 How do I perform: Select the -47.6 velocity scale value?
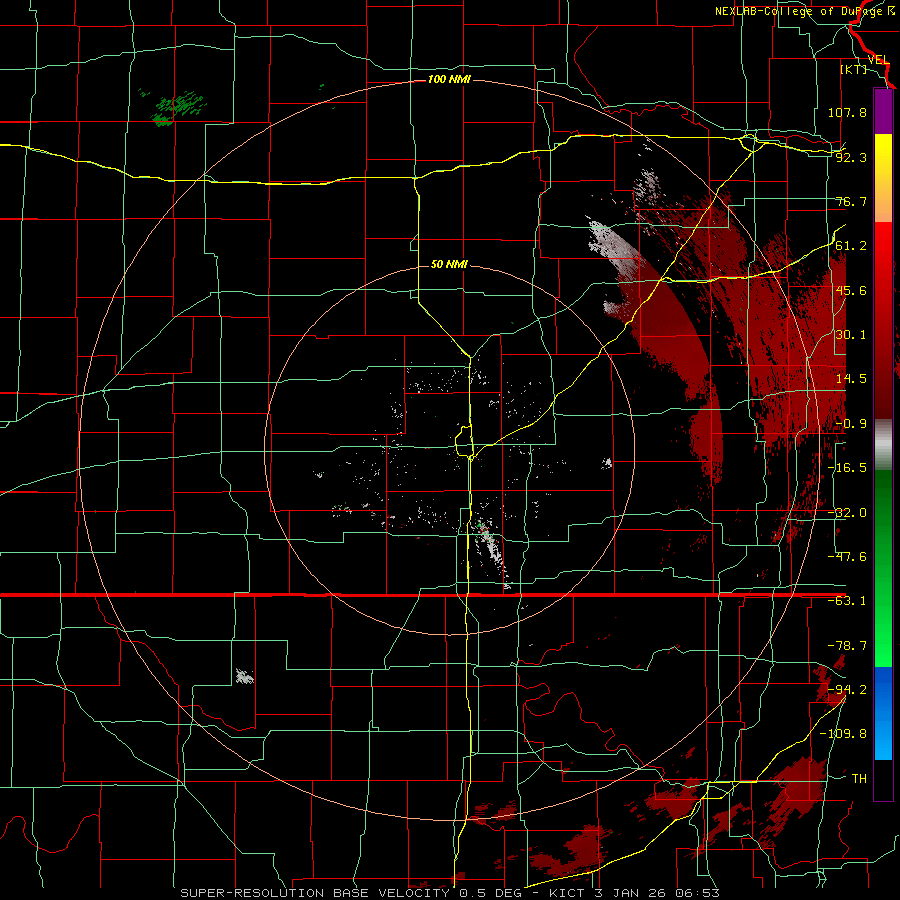(847, 557)
